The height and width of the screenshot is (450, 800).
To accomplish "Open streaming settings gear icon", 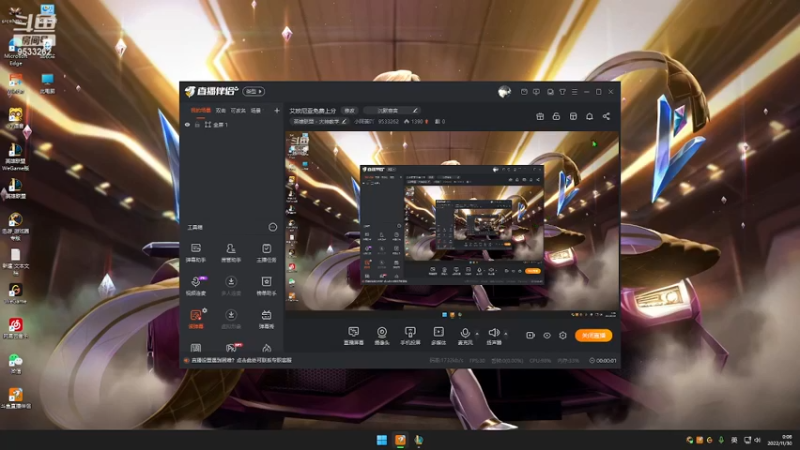I will point(563,336).
